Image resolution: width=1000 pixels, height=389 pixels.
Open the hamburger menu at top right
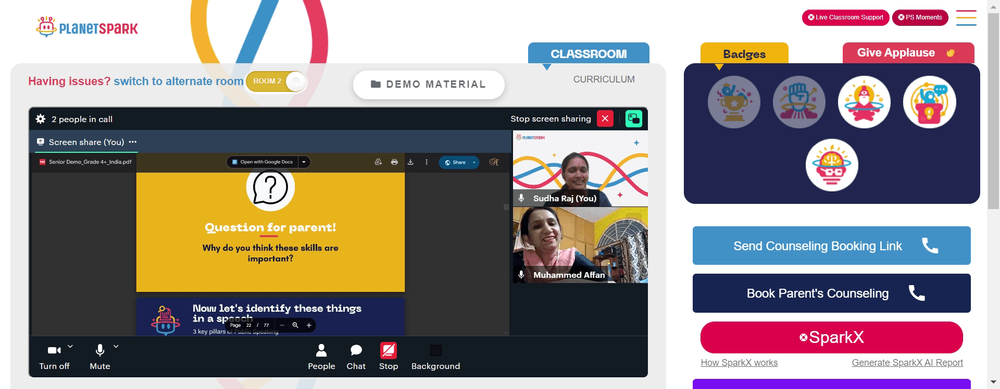[966, 18]
